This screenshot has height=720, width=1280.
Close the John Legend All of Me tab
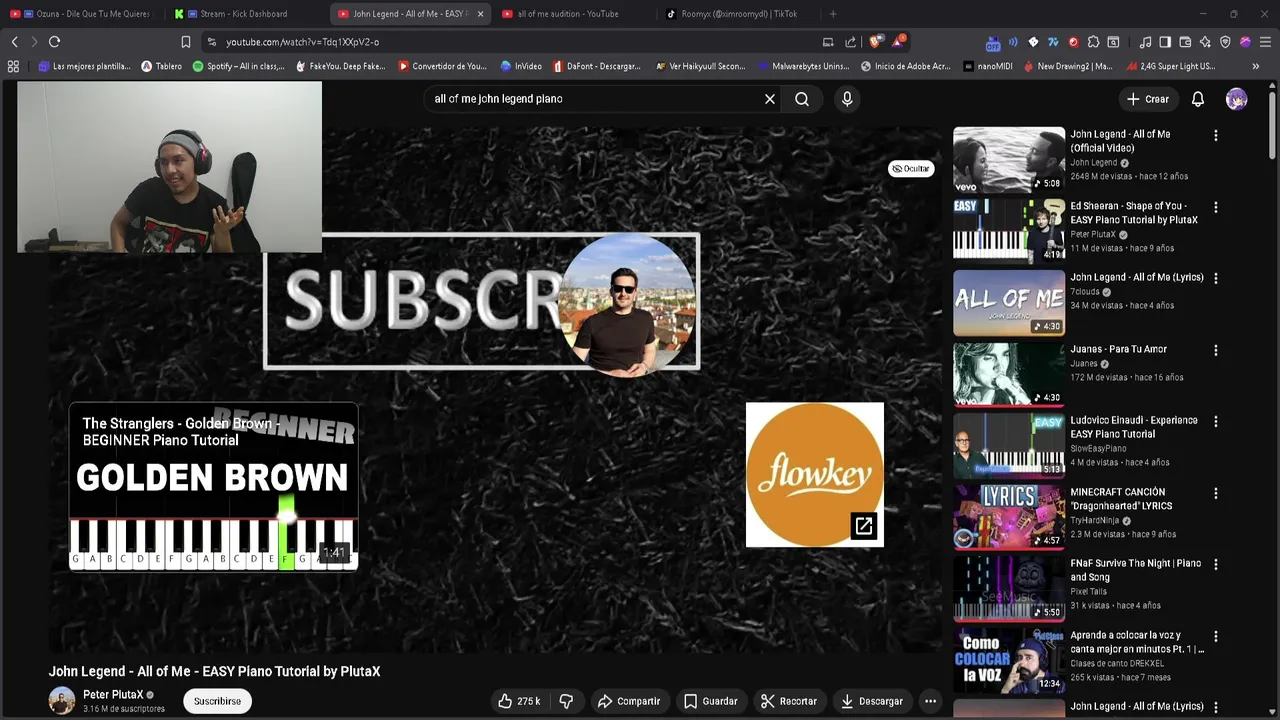(480, 14)
